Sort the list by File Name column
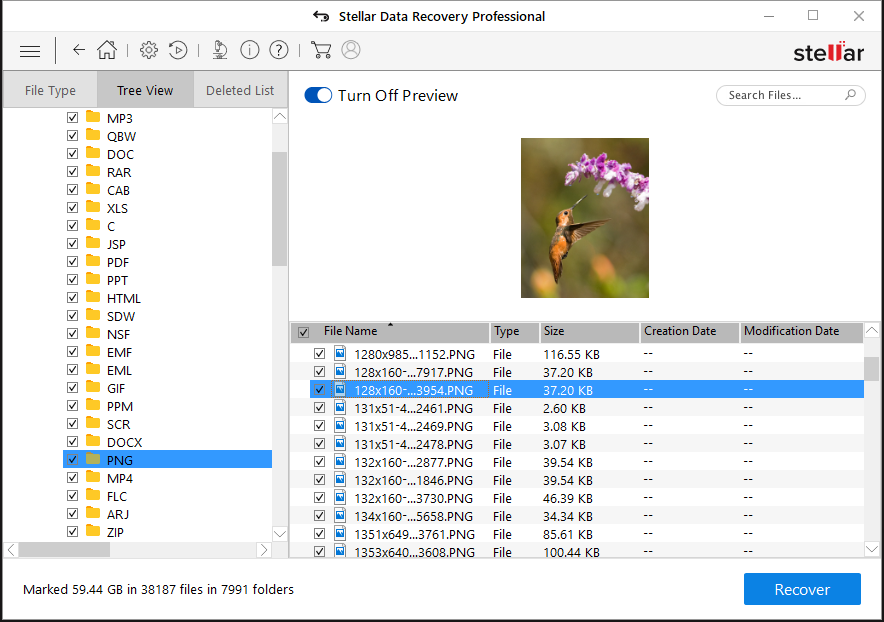This screenshot has height=622, width=884. click(x=351, y=331)
